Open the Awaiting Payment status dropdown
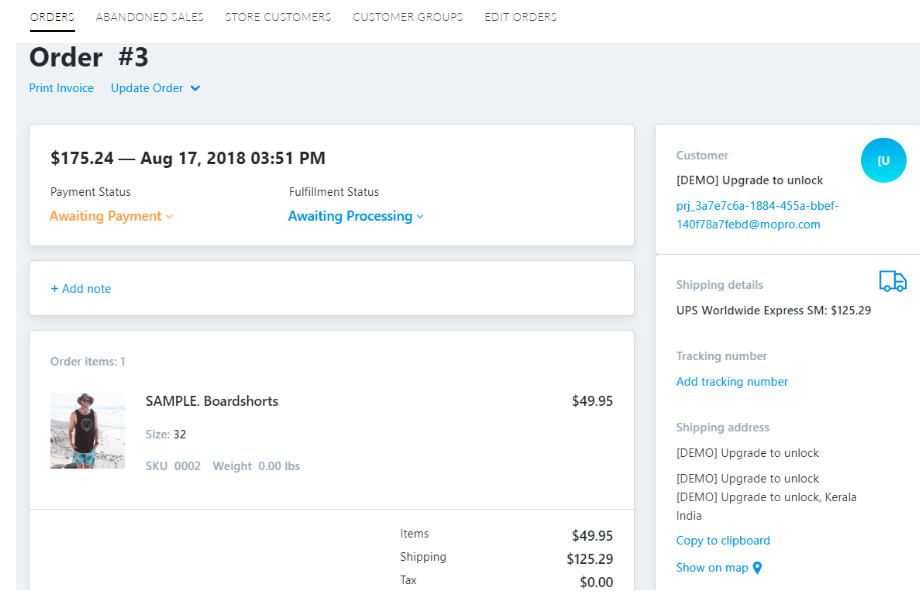Viewport: 920px width, 608px height. (x=111, y=216)
